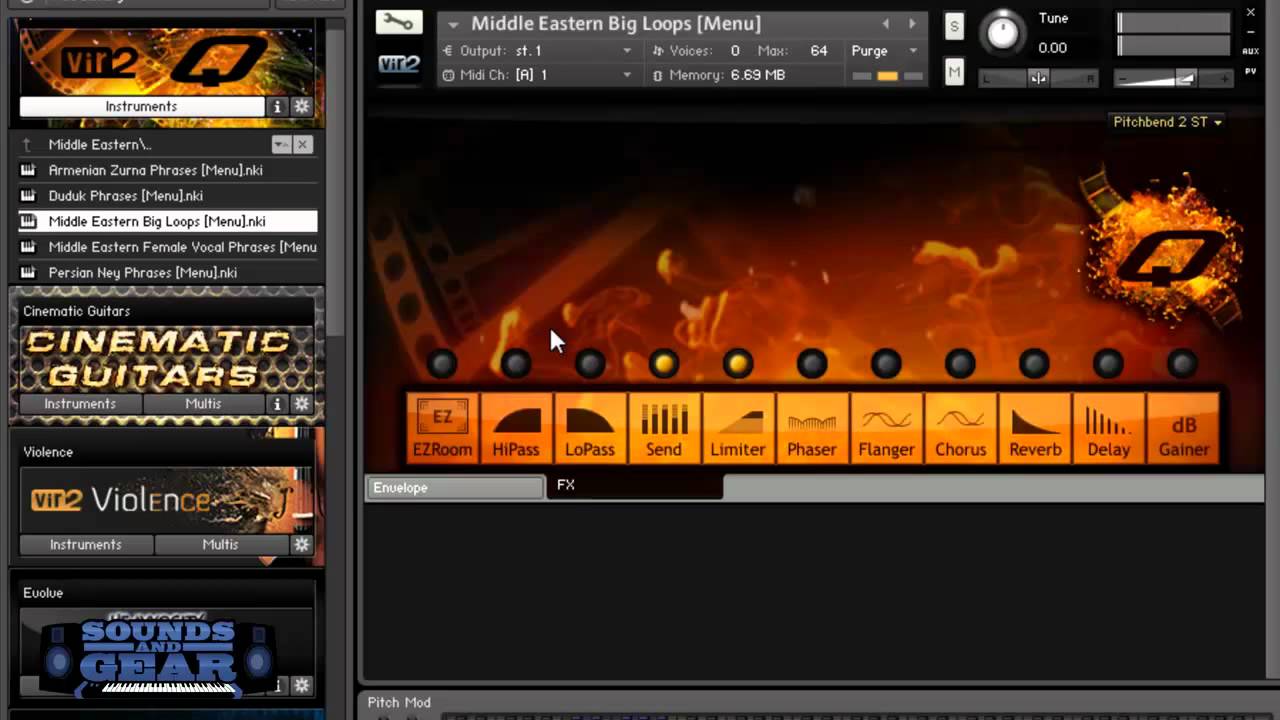The height and width of the screenshot is (720, 1280).
Task: Open the instrument name dropdown arrow
Action: coord(453,24)
